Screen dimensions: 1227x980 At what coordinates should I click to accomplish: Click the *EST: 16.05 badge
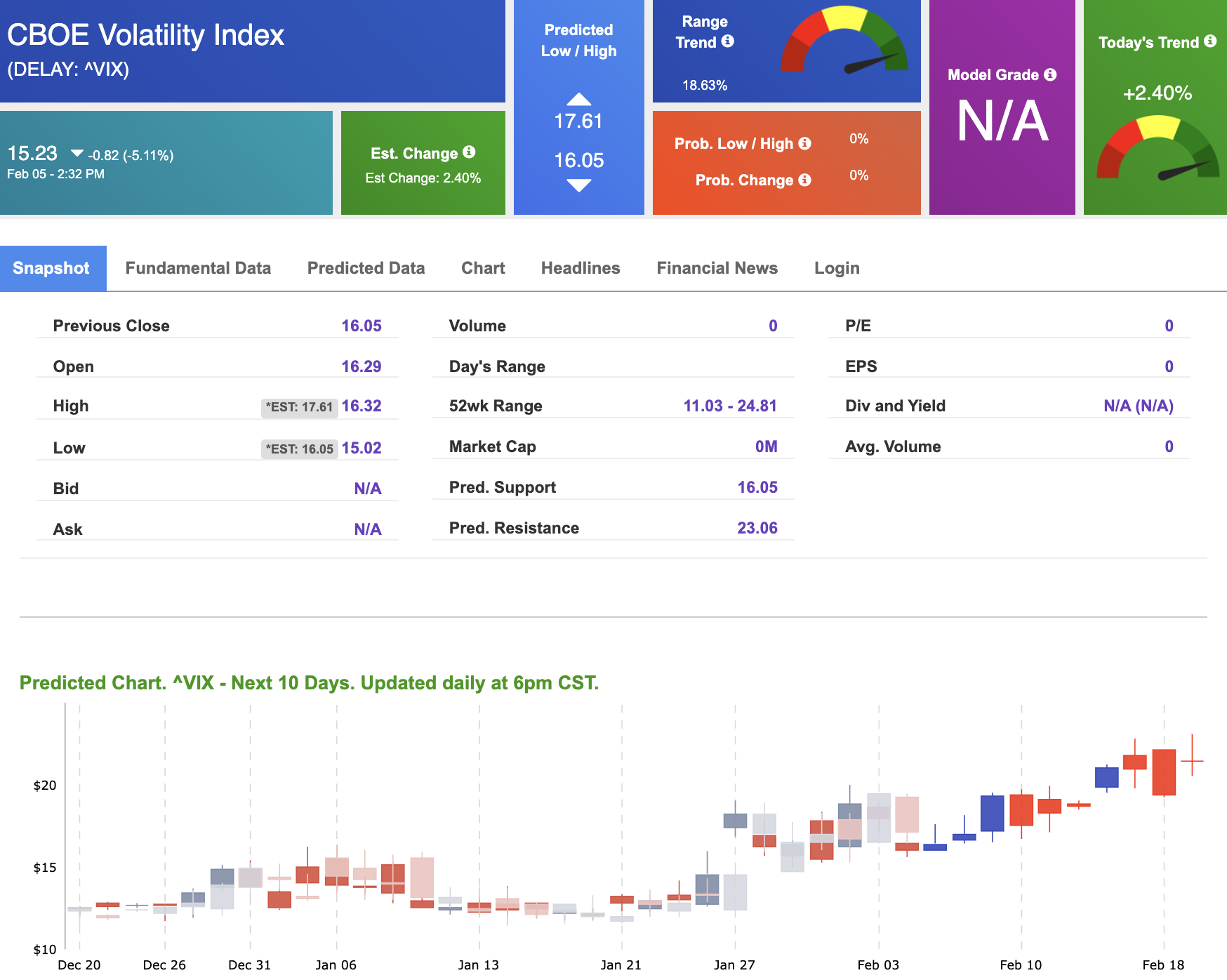[300, 449]
